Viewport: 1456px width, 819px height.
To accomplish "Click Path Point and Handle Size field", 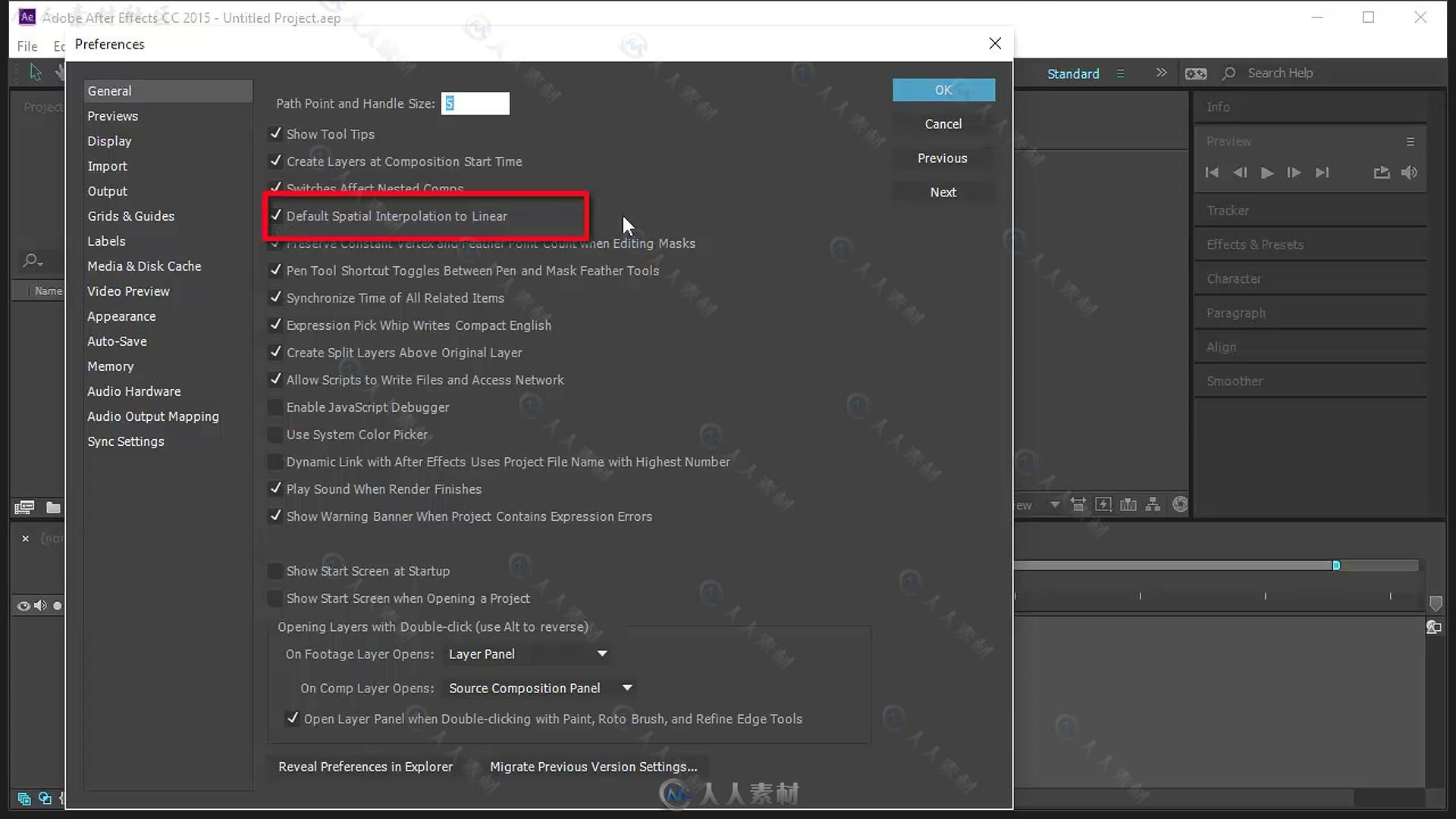I will point(475,103).
